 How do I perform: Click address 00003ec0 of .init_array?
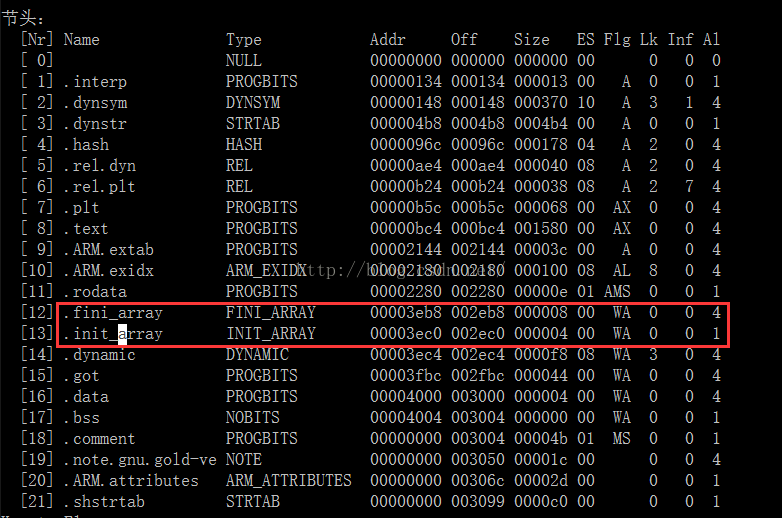406,334
